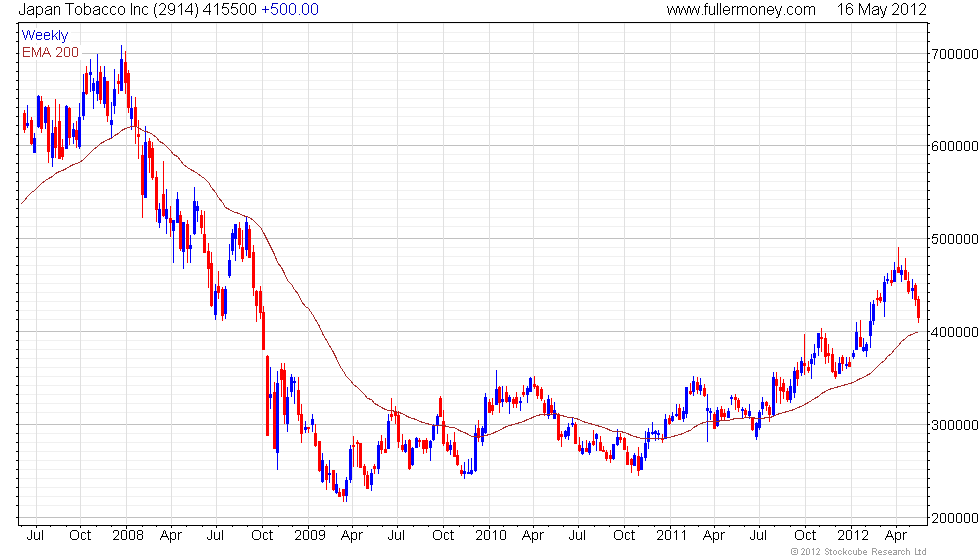
Task: Open the www.fullermoney.com link text
Action: click(741, 9)
